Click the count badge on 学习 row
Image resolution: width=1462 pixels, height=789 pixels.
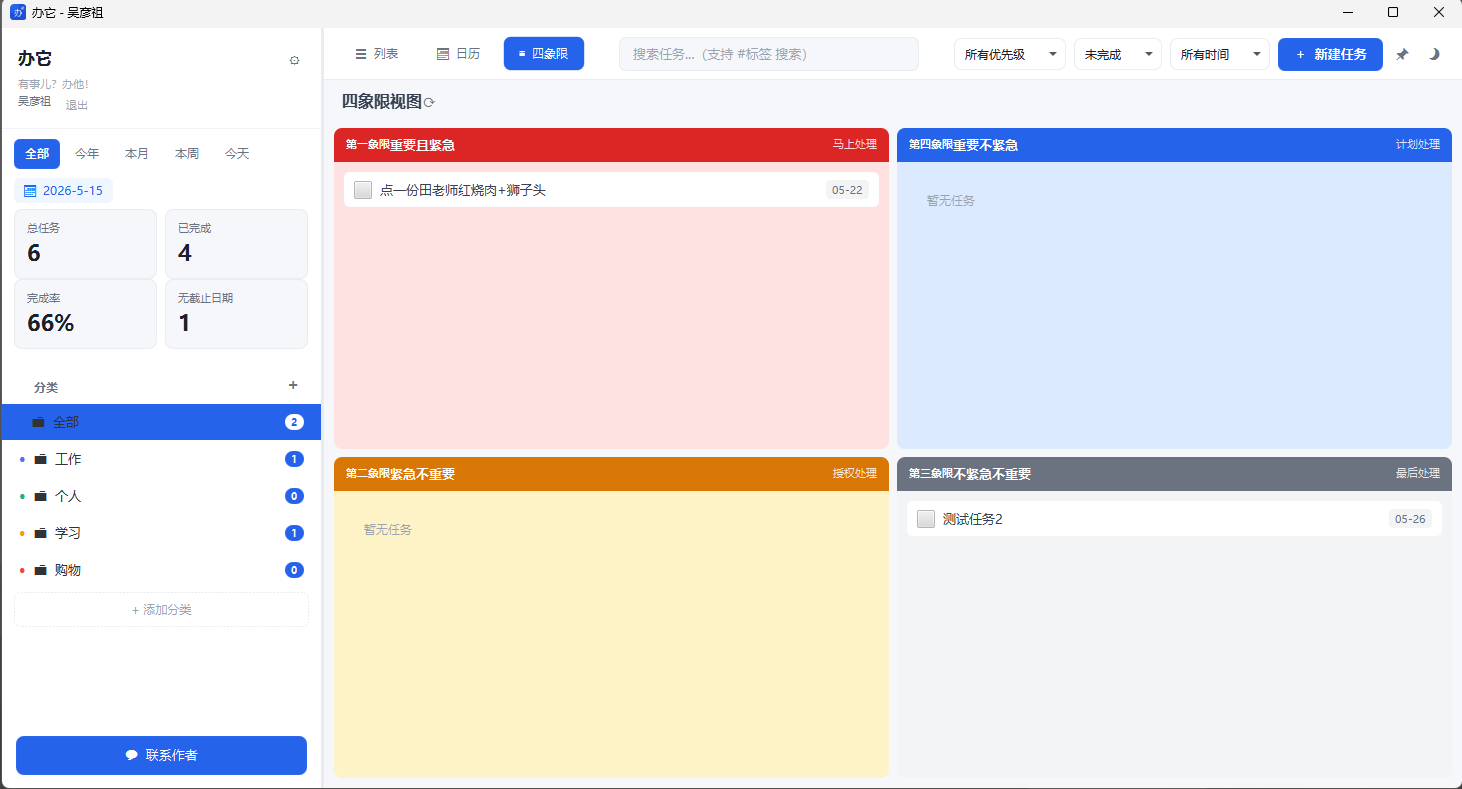point(294,533)
